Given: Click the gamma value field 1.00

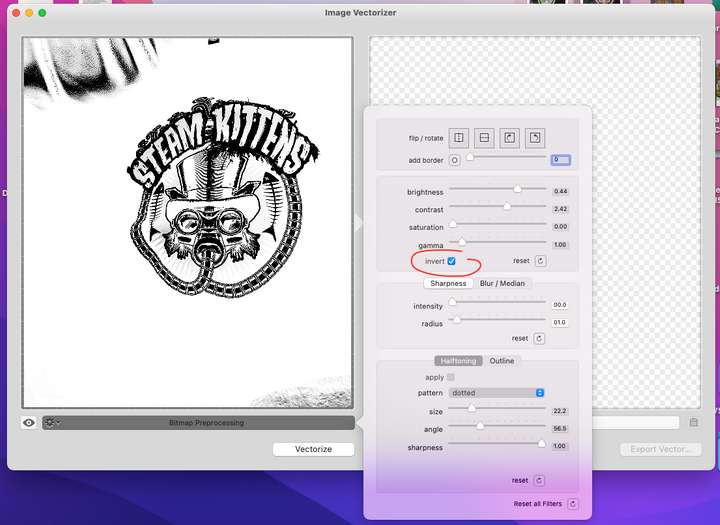Looking at the screenshot, I should 561,244.
